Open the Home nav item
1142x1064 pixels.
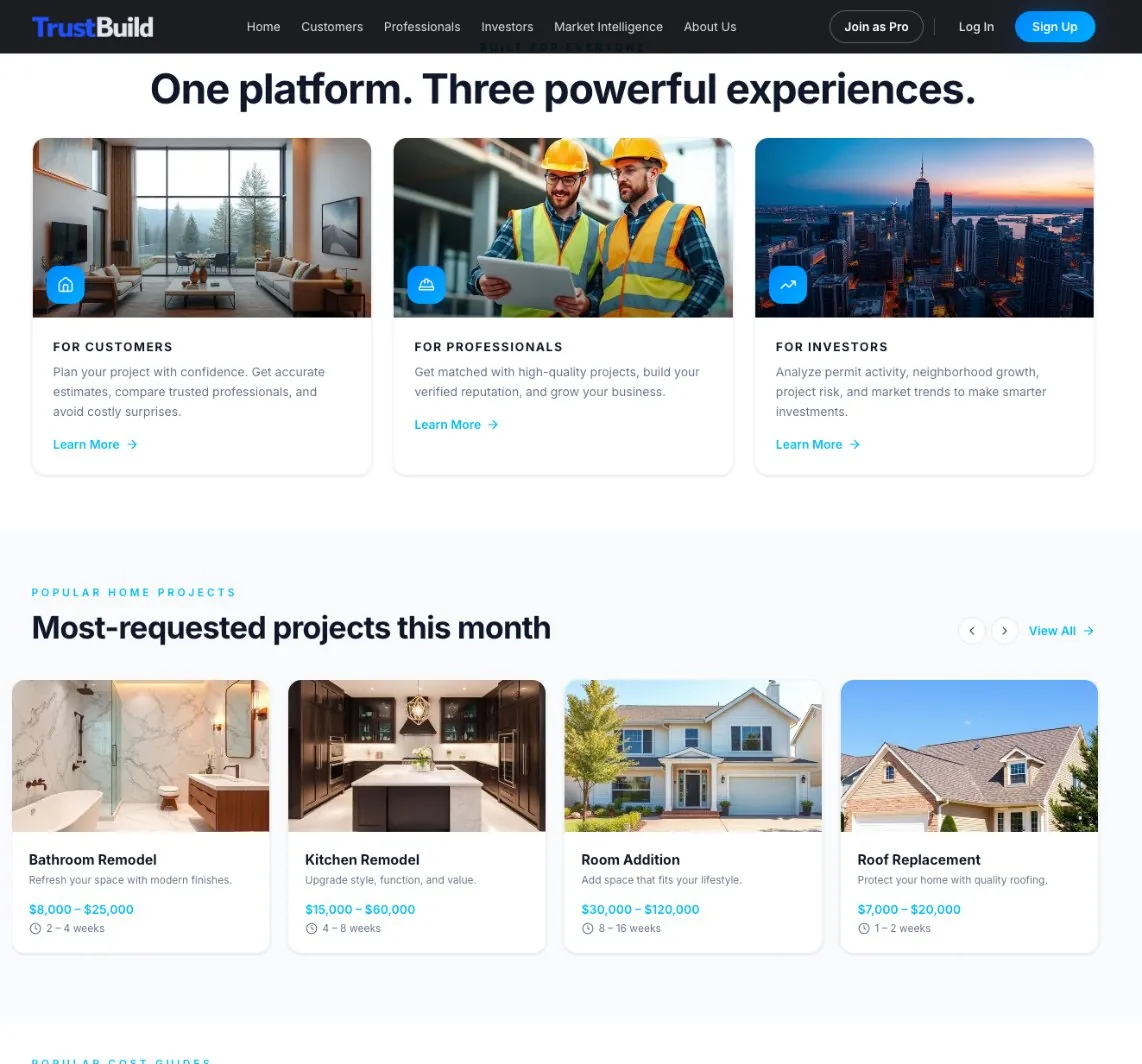coord(264,27)
